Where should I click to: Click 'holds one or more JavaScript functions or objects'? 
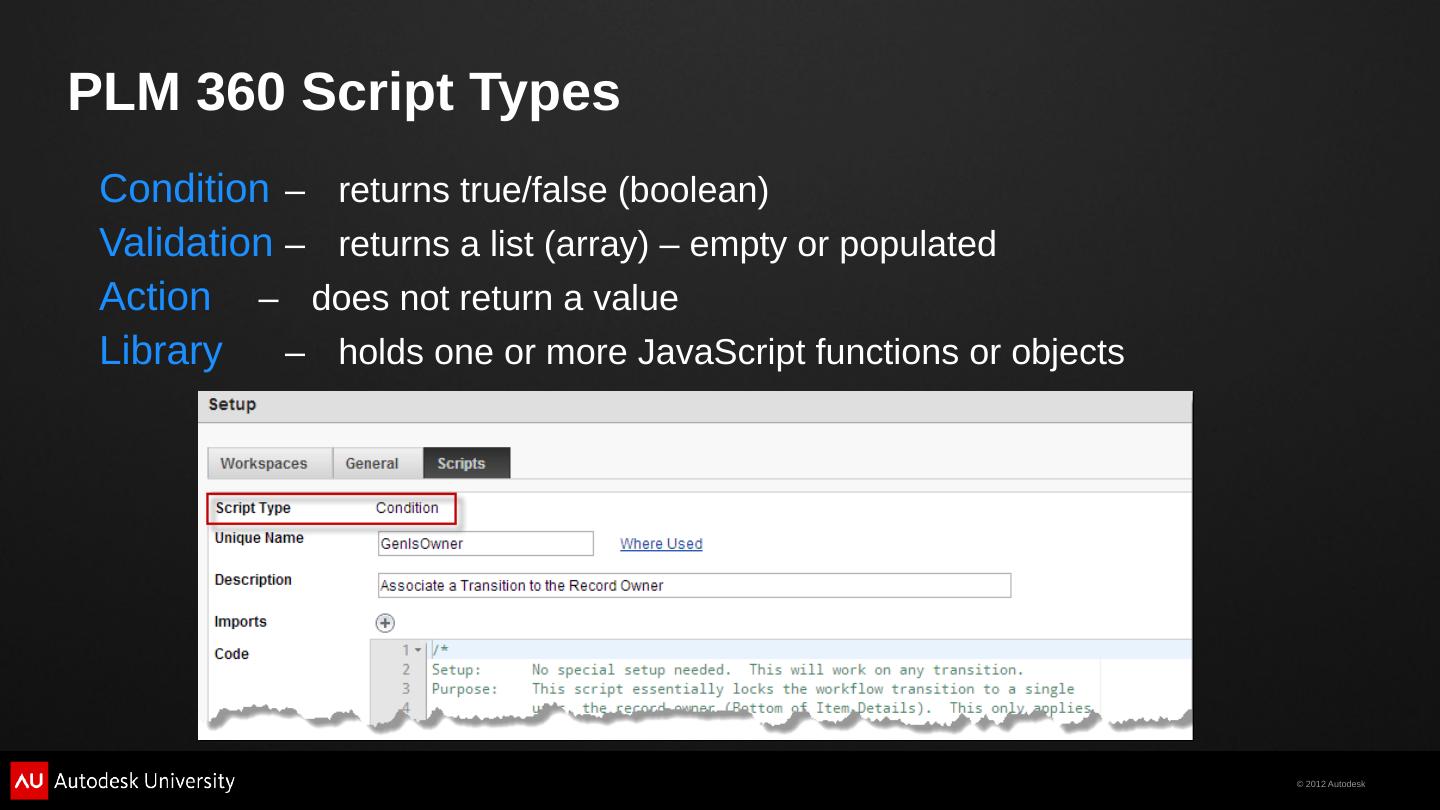coord(731,352)
